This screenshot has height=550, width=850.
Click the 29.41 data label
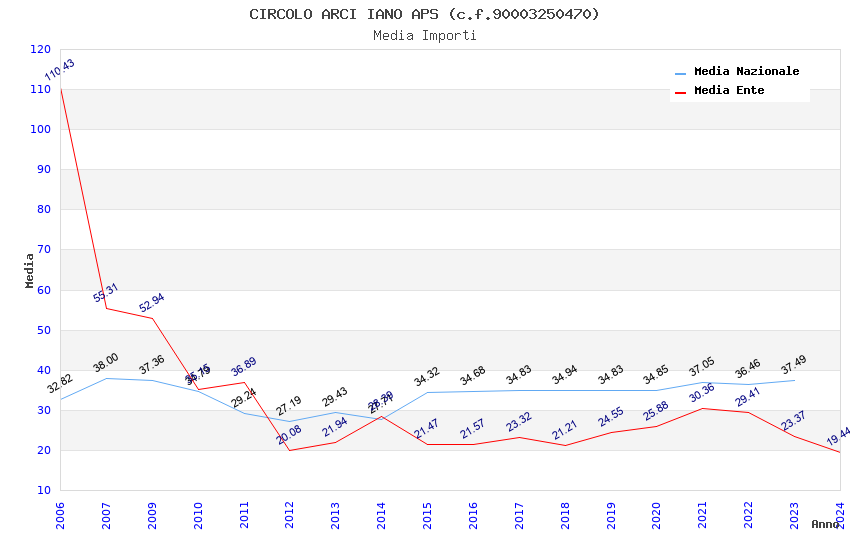coord(748,397)
